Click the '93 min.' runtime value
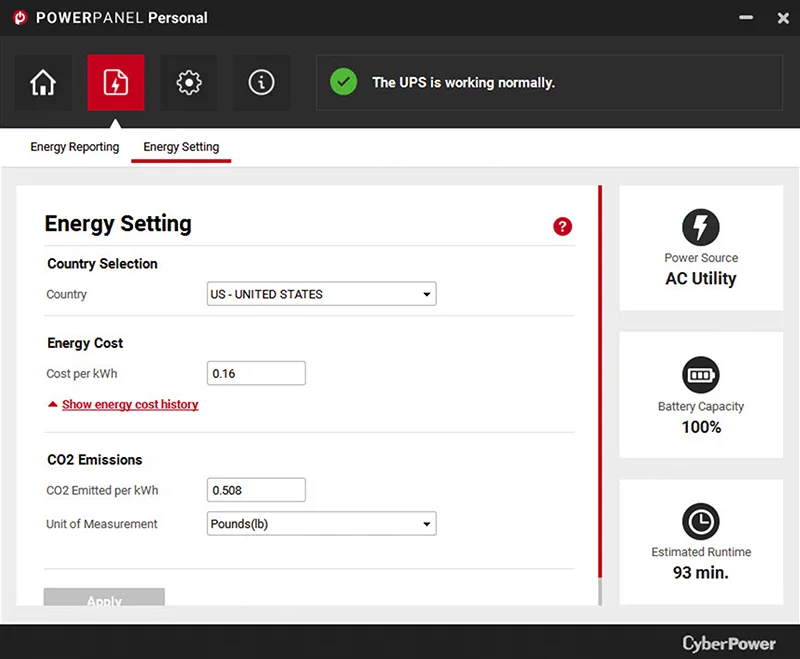The height and width of the screenshot is (659, 800). [x=701, y=573]
